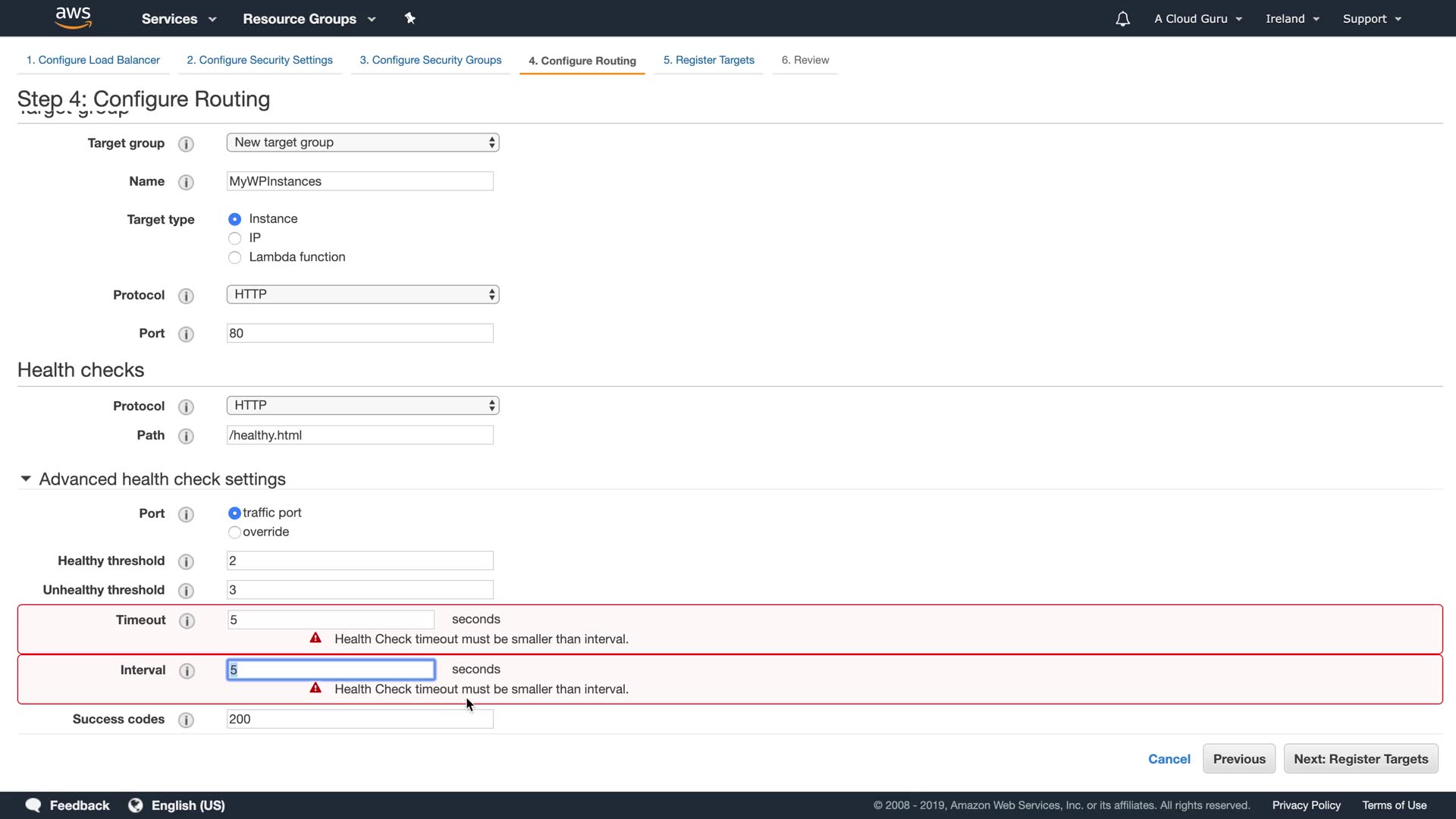
Task: Click the Interval seconds input field
Action: pos(331,670)
